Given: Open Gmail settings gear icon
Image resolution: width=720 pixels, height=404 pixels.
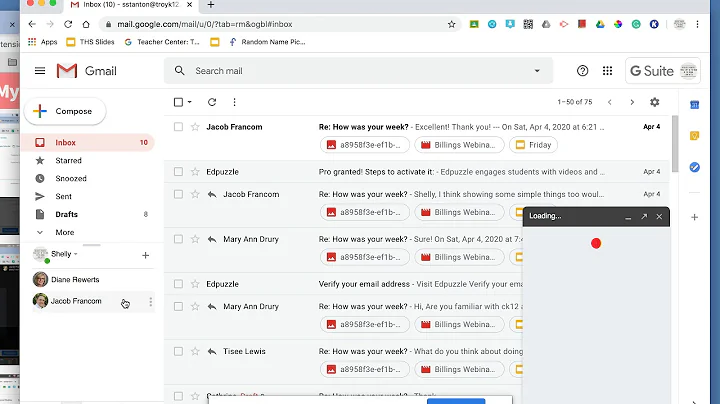Looking at the screenshot, I should pyautogui.click(x=655, y=102).
